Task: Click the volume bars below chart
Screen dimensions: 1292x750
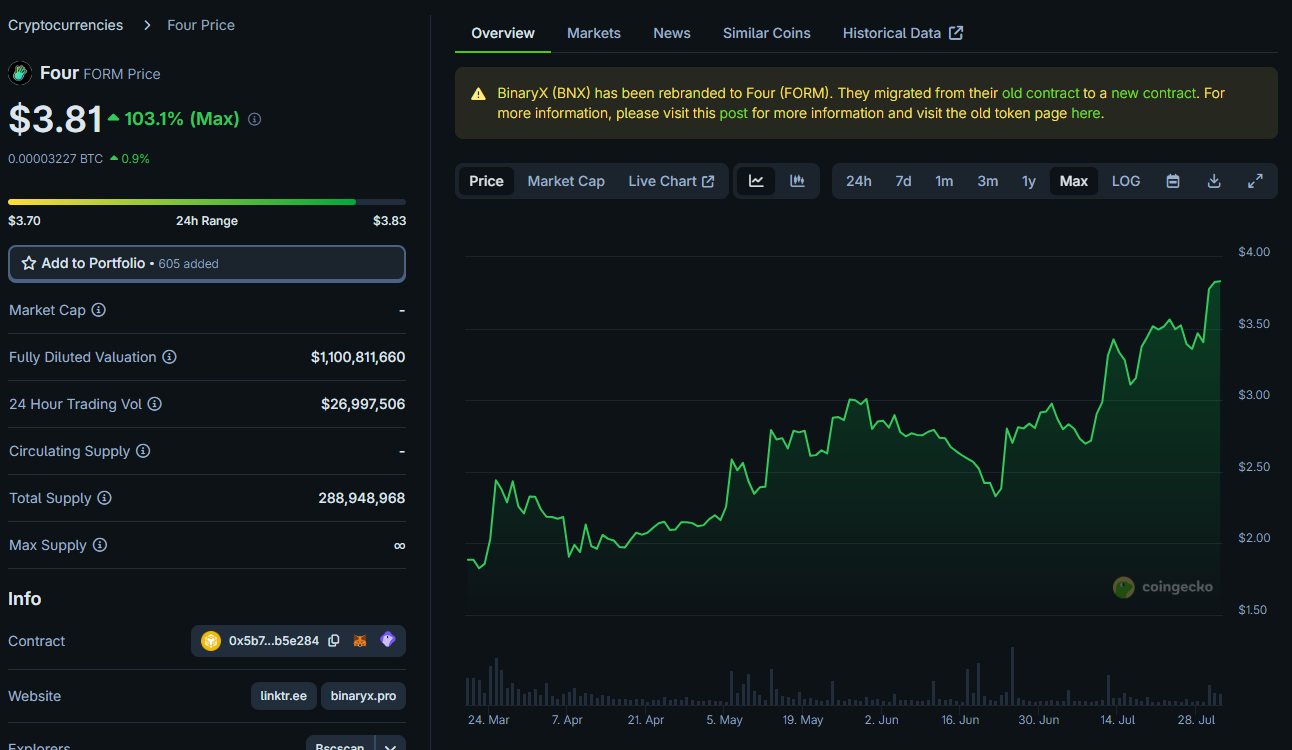Action: (x=844, y=677)
